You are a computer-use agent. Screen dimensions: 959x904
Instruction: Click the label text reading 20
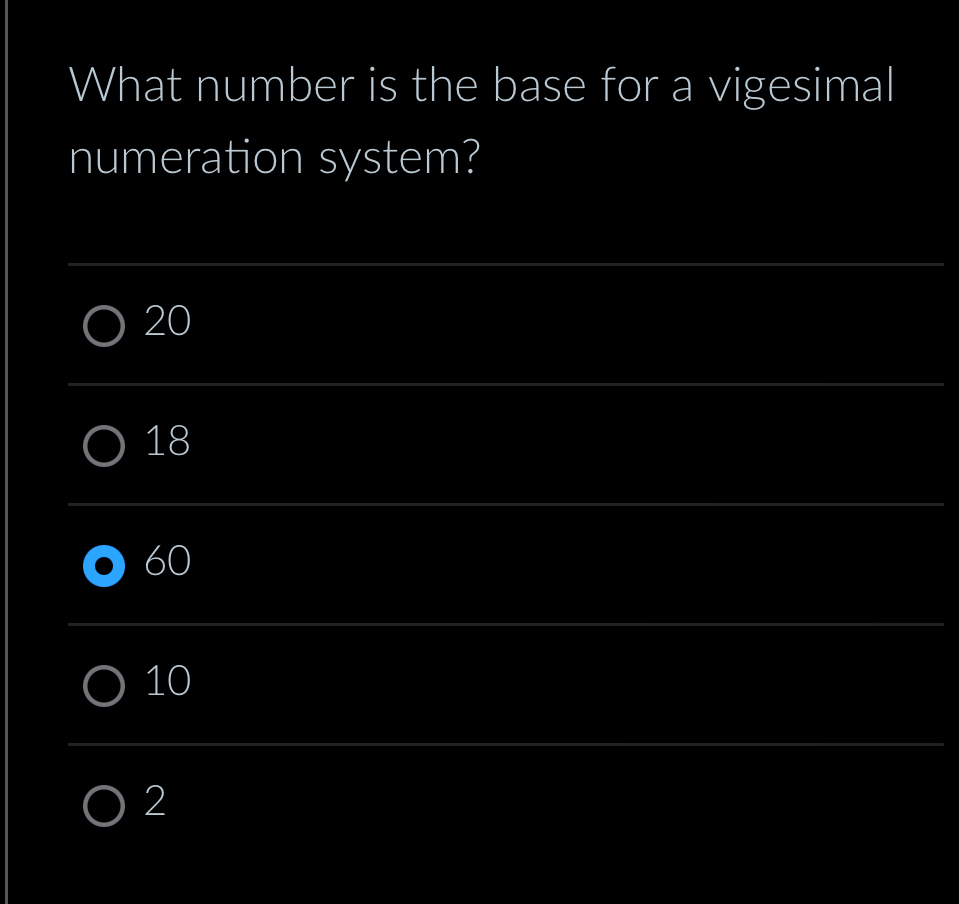(167, 320)
